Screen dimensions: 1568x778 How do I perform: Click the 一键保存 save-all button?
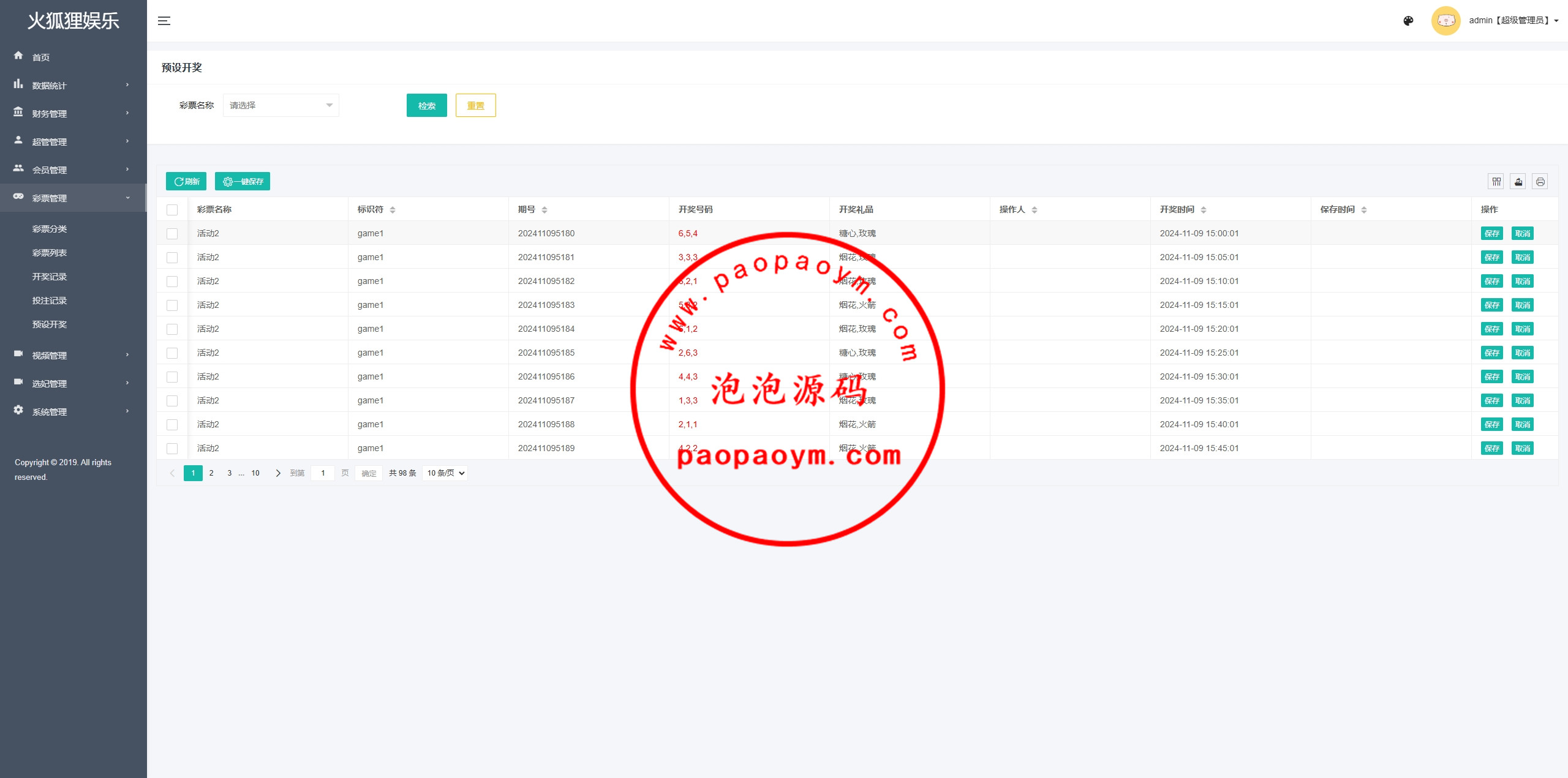pos(243,181)
